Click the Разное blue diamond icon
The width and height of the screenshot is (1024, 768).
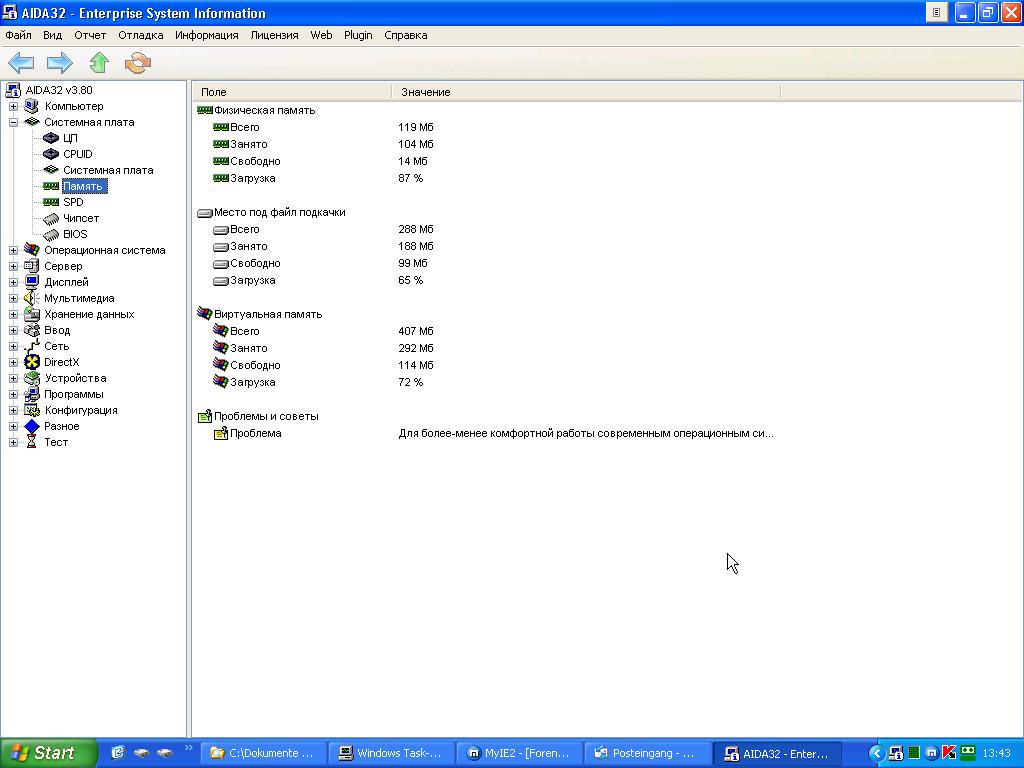click(x=32, y=426)
